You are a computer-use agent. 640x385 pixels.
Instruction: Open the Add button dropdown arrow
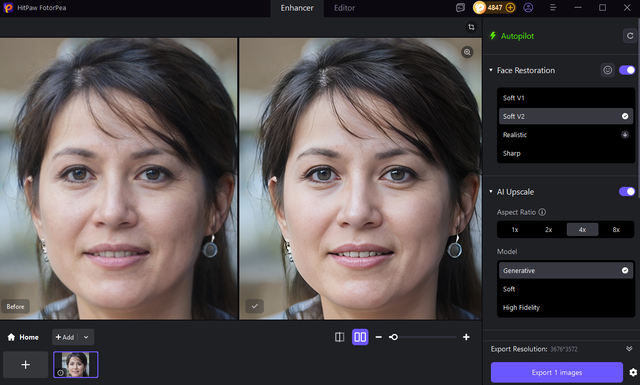pyautogui.click(x=86, y=337)
